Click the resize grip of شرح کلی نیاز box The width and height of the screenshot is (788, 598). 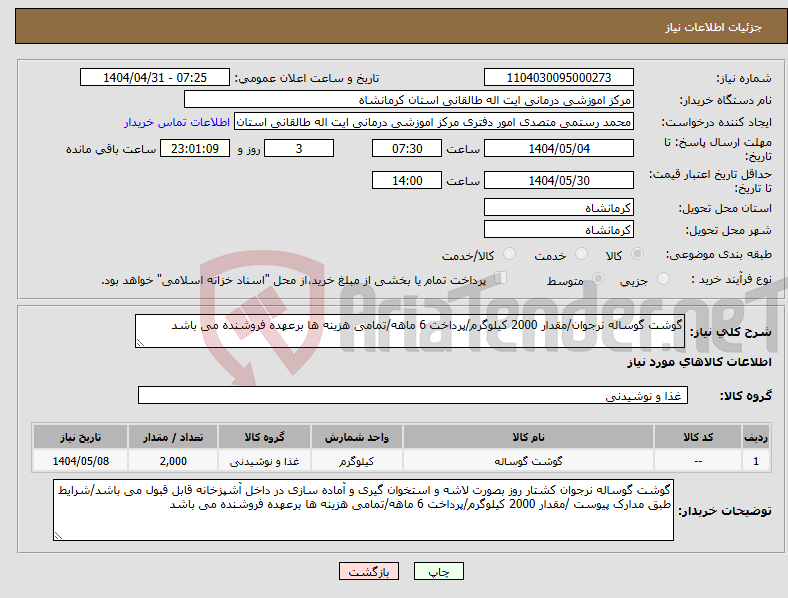point(140,343)
